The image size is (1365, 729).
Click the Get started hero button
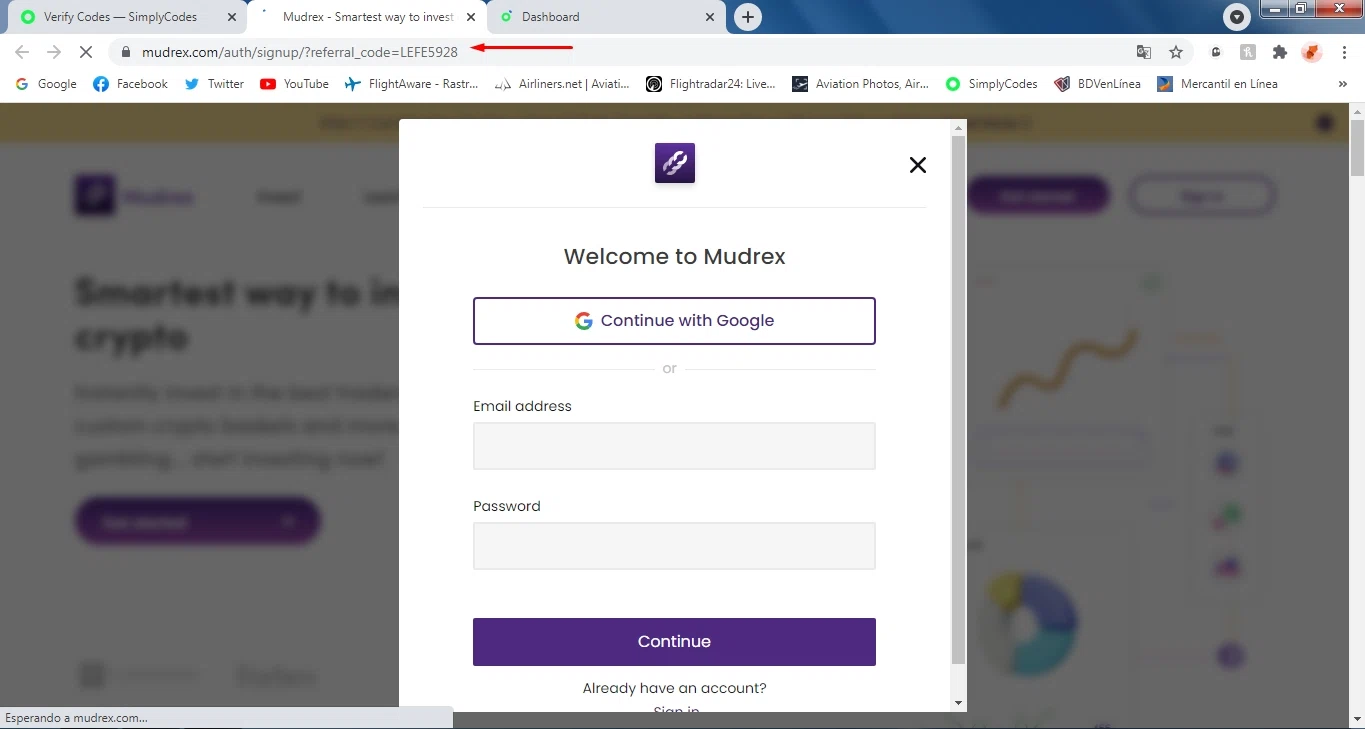click(x=198, y=521)
